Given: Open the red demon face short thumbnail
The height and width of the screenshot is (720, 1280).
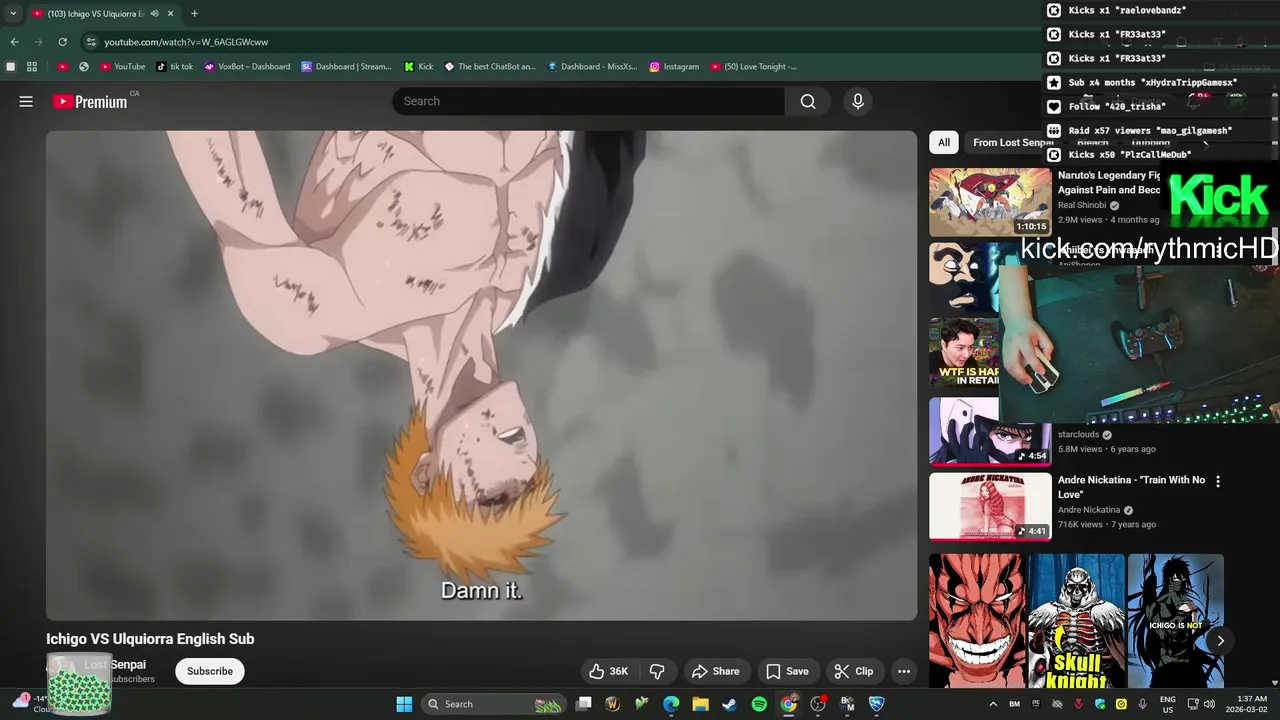Looking at the screenshot, I should [977, 621].
